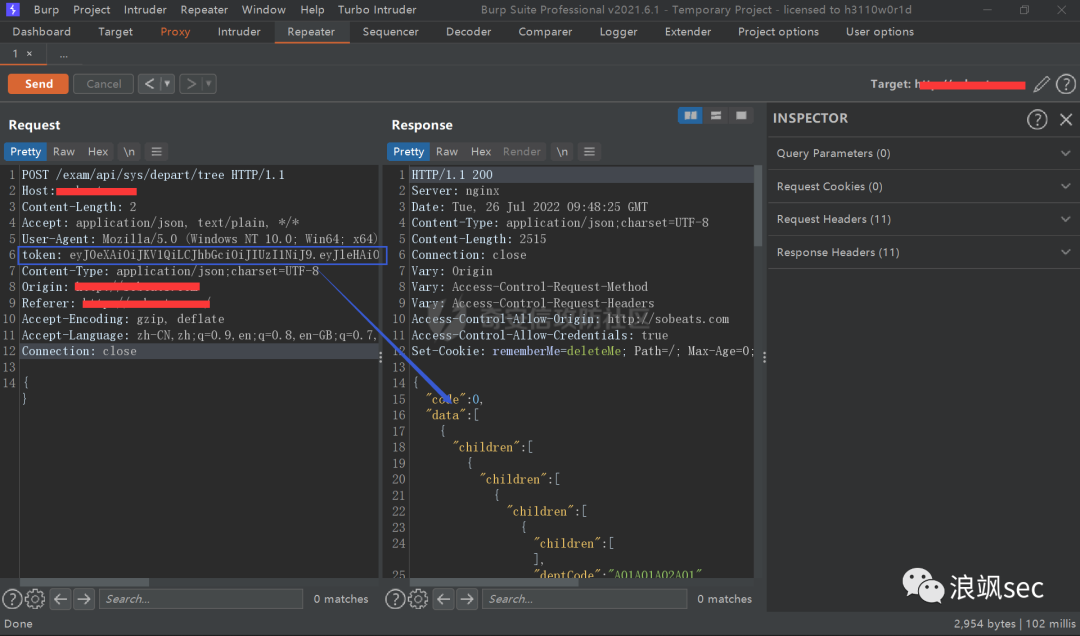
Task: Expand Request Headers (11) section
Action: pos(922,219)
